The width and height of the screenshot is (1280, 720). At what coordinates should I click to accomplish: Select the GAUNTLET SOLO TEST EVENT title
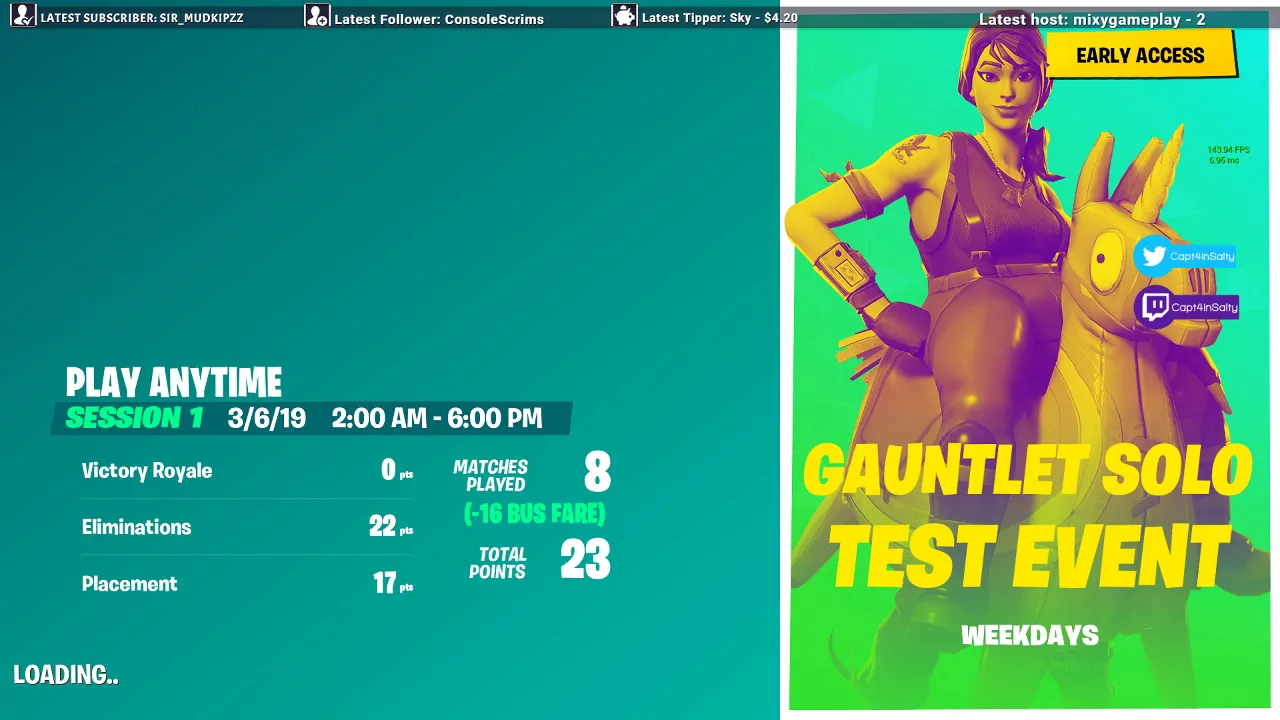click(x=1028, y=516)
